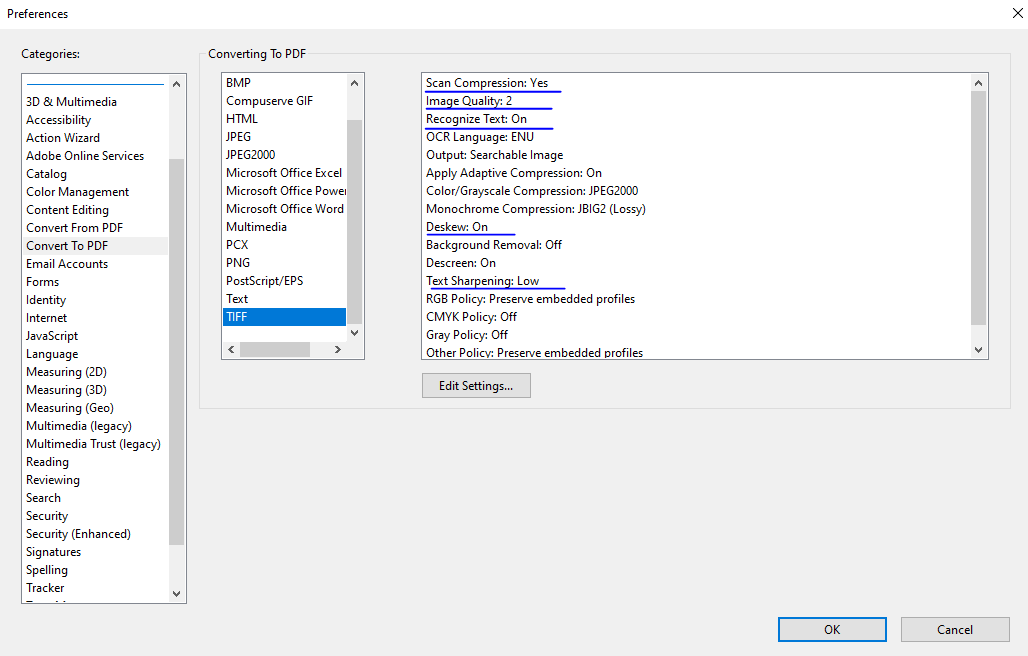Open the JavaScript category

coord(52,336)
